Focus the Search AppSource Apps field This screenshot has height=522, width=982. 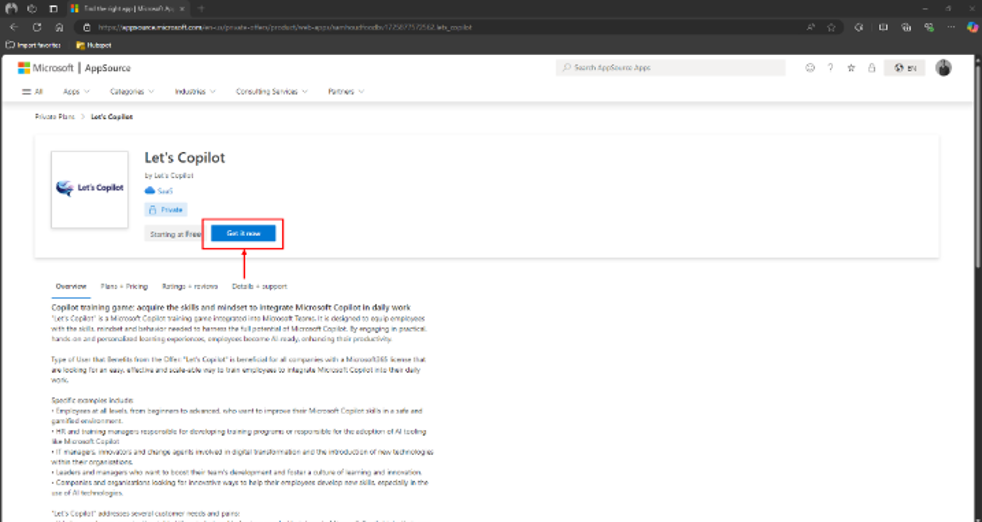(x=670, y=68)
